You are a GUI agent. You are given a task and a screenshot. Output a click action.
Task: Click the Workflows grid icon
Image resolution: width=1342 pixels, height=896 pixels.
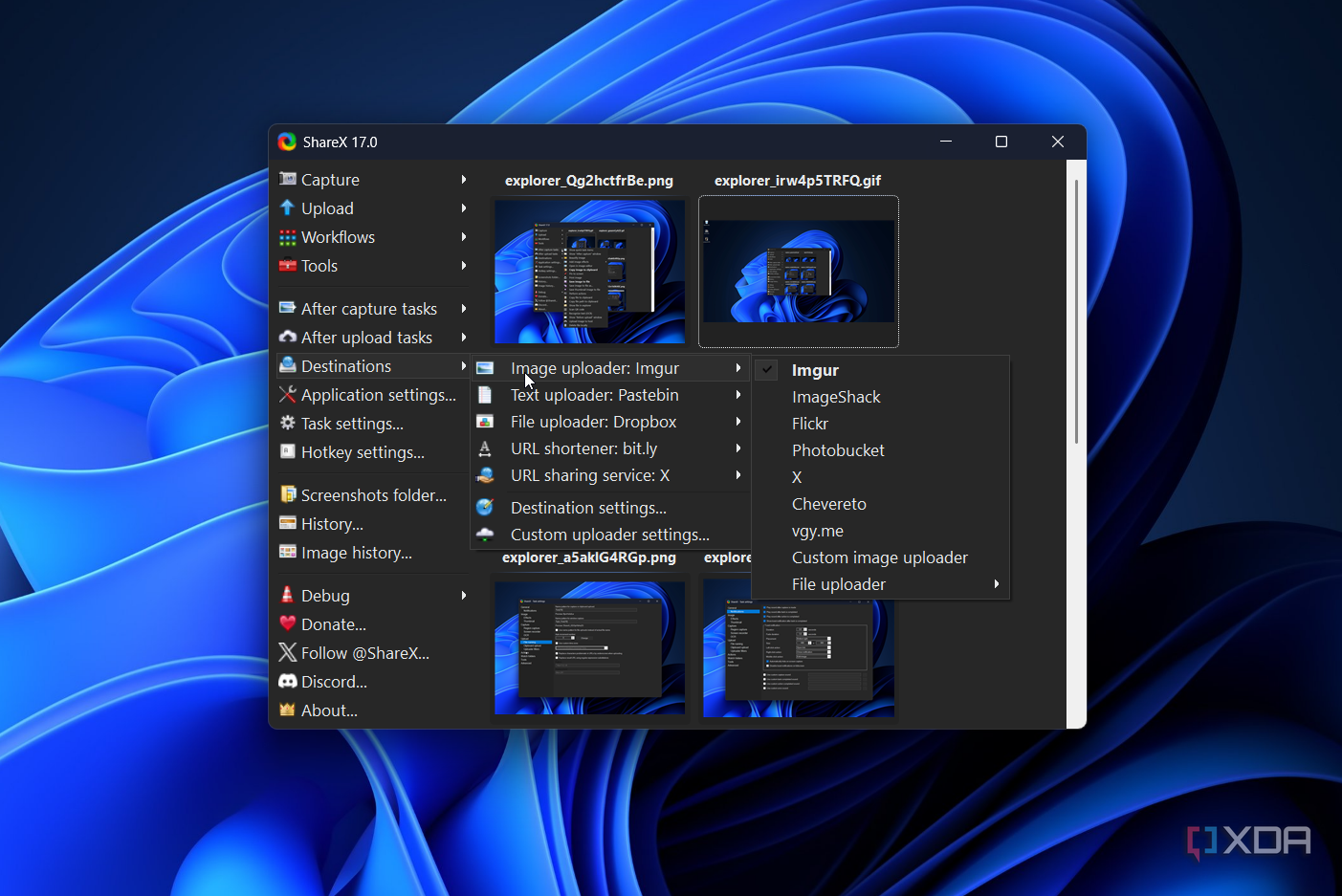coord(287,236)
